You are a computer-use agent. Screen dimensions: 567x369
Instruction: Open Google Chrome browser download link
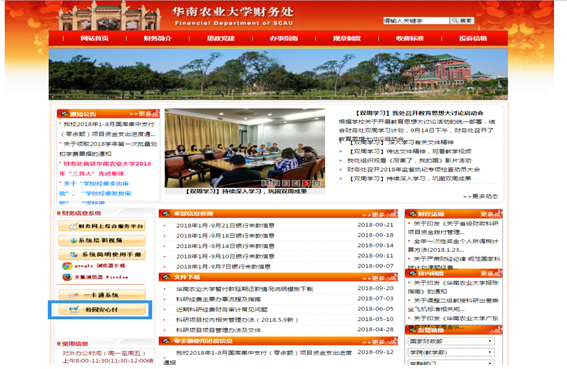[94, 266]
